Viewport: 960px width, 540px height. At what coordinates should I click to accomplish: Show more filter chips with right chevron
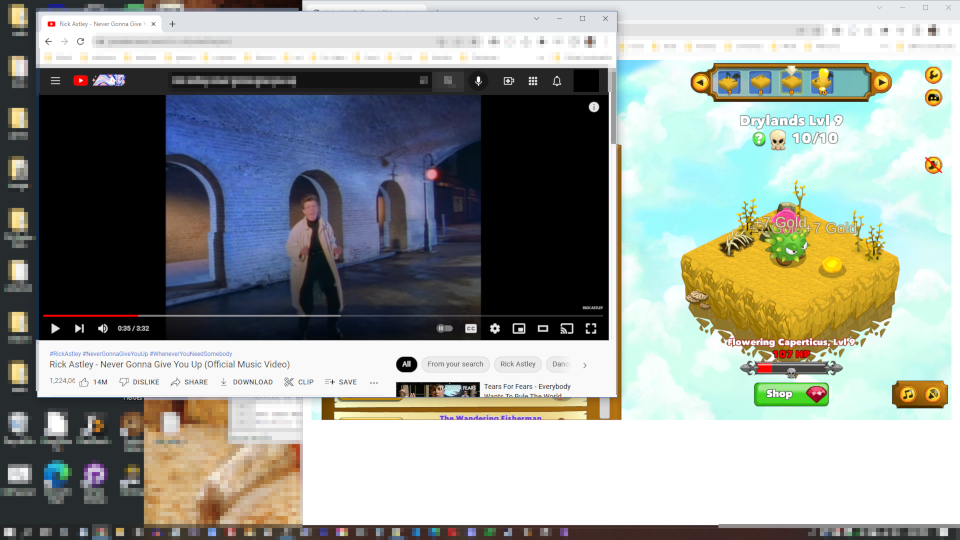(585, 365)
